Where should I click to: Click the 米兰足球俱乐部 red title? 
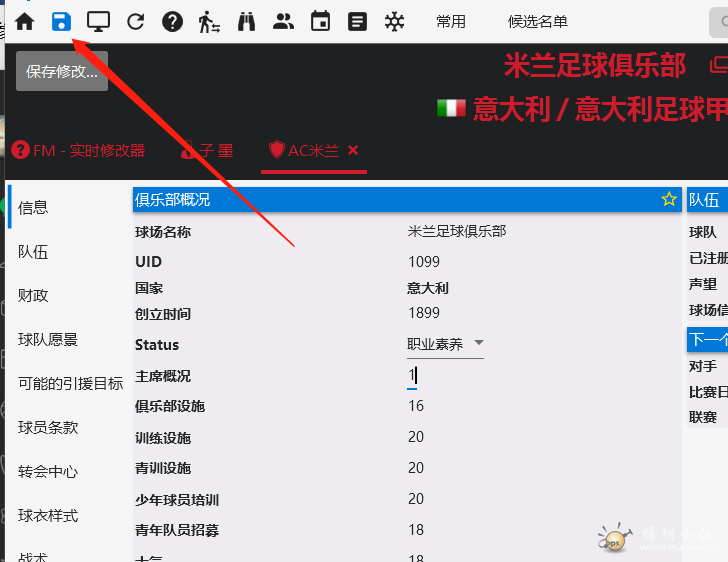[595, 65]
